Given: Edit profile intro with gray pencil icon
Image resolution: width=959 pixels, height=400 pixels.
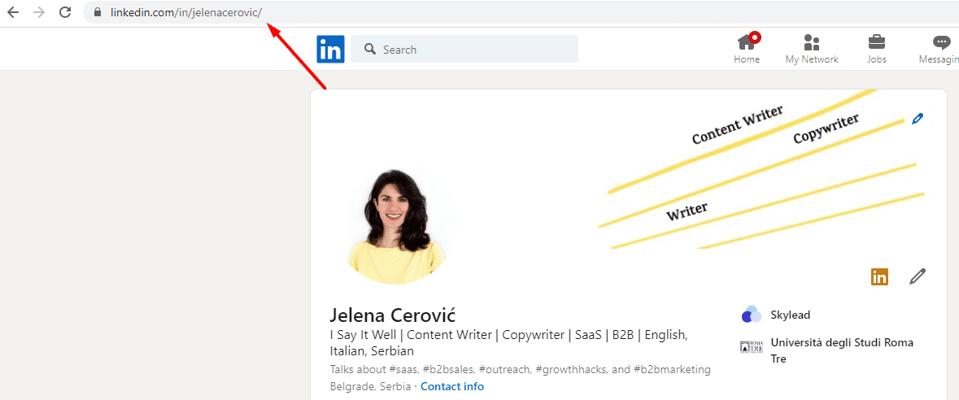Looking at the screenshot, I should 917,277.
